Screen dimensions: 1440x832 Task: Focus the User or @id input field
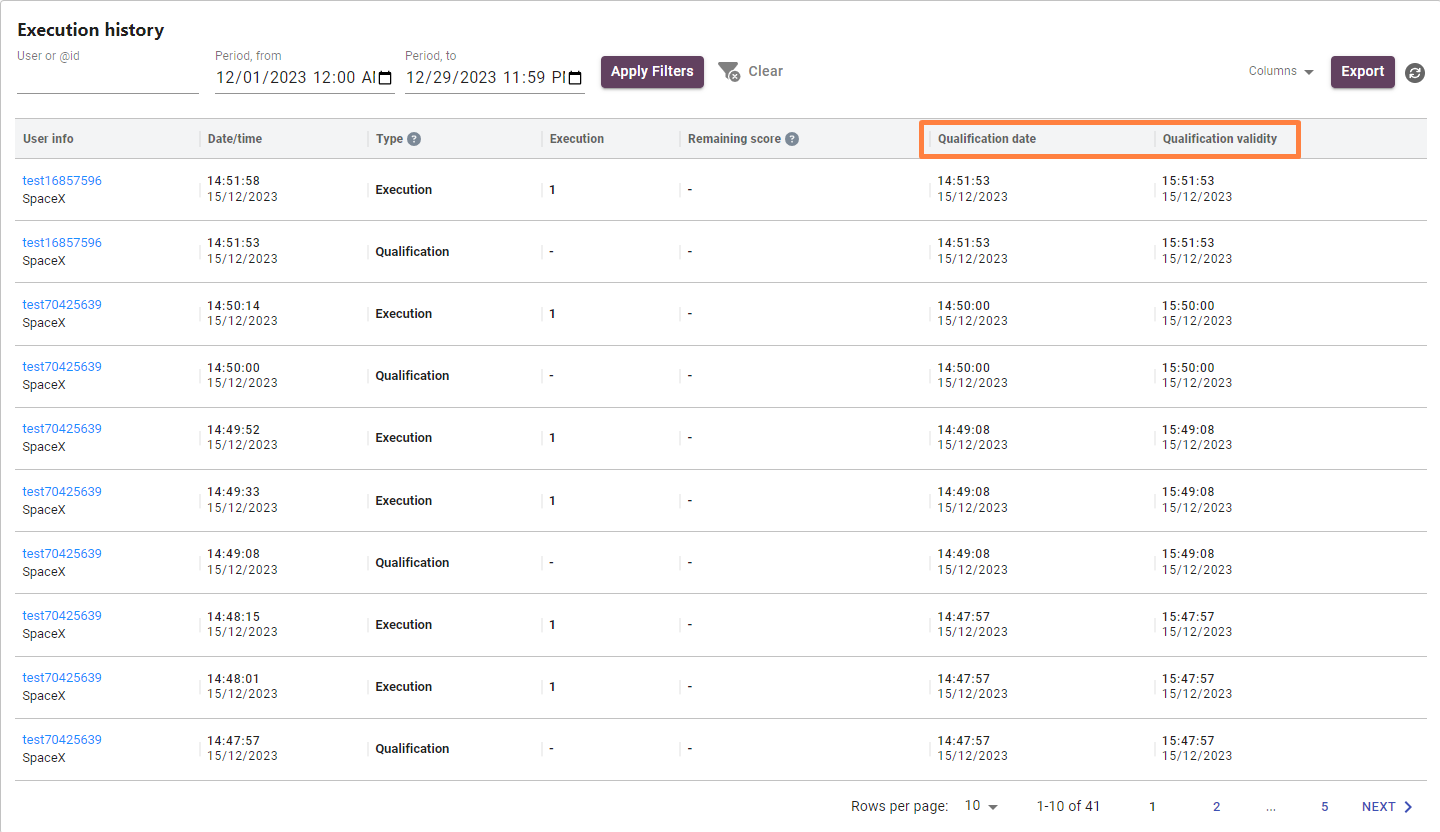pyautogui.click(x=107, y=79)
